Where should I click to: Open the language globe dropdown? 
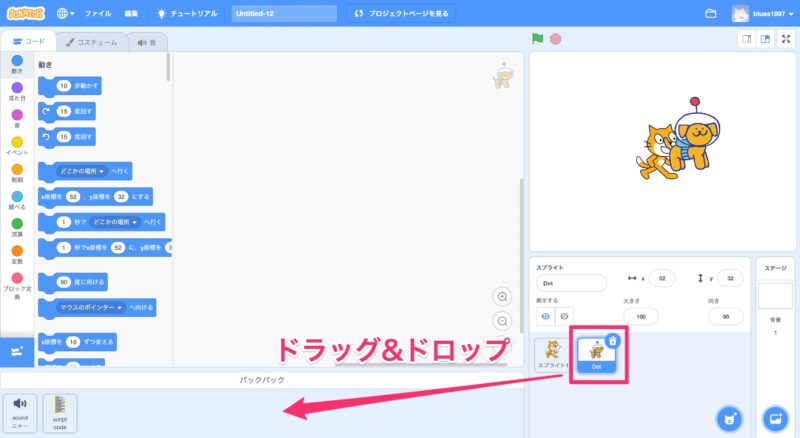pyautogui.click(x=67, y=14)
